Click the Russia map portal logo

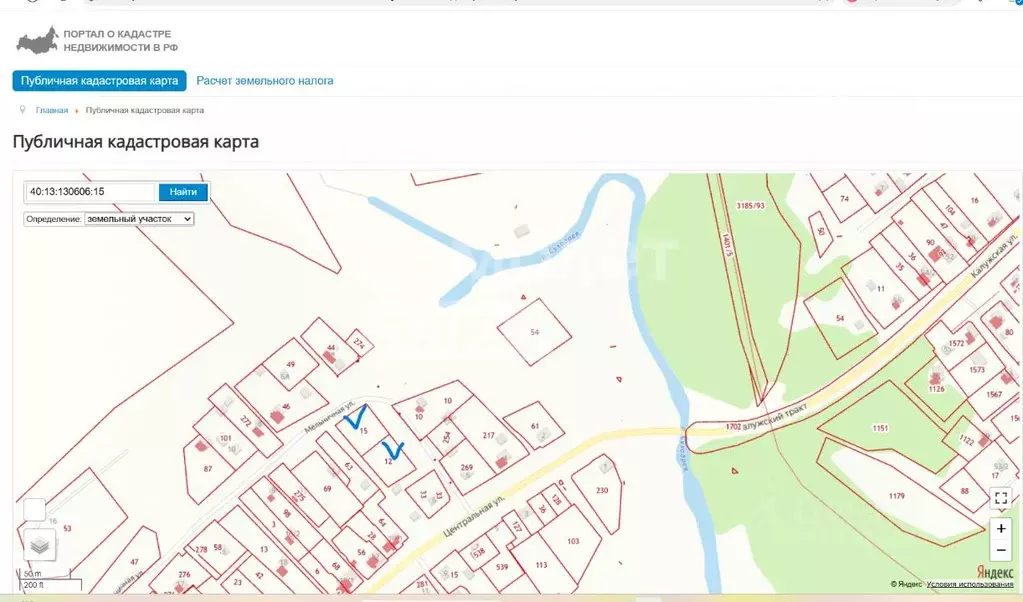[x=36, y=41]
